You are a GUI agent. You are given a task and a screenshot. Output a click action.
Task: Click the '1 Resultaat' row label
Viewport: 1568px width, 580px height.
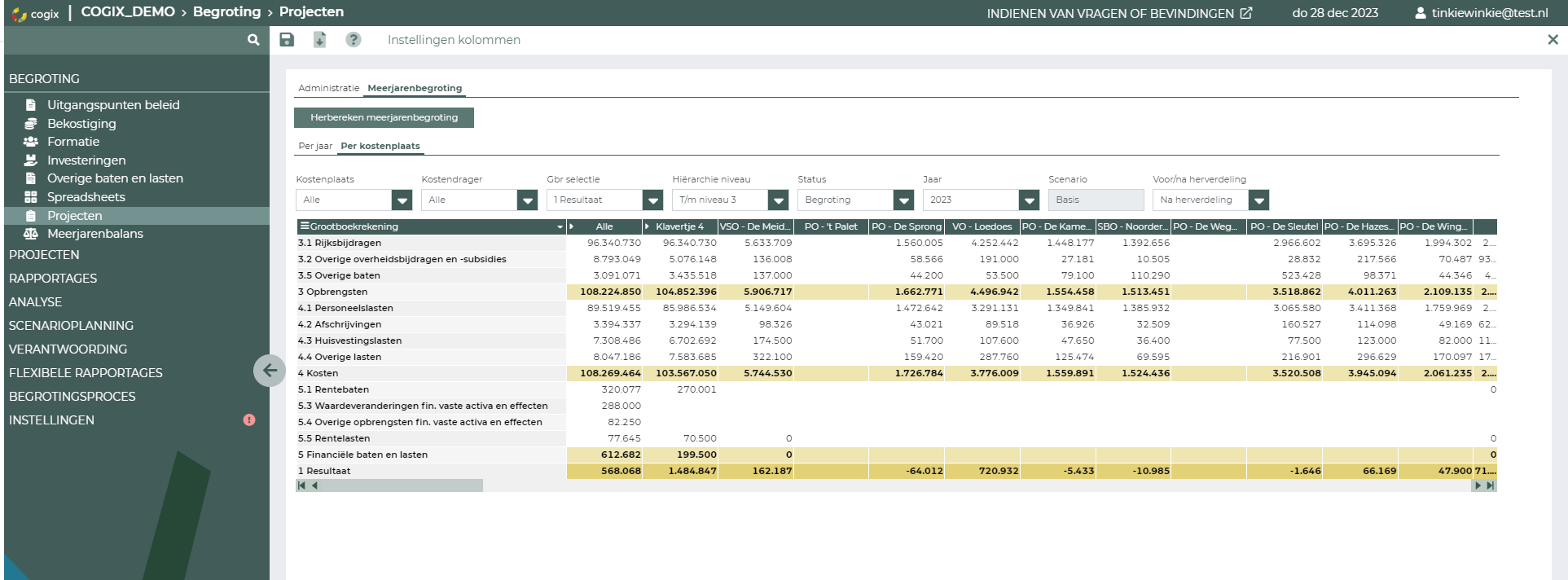(x=324, y=471)
